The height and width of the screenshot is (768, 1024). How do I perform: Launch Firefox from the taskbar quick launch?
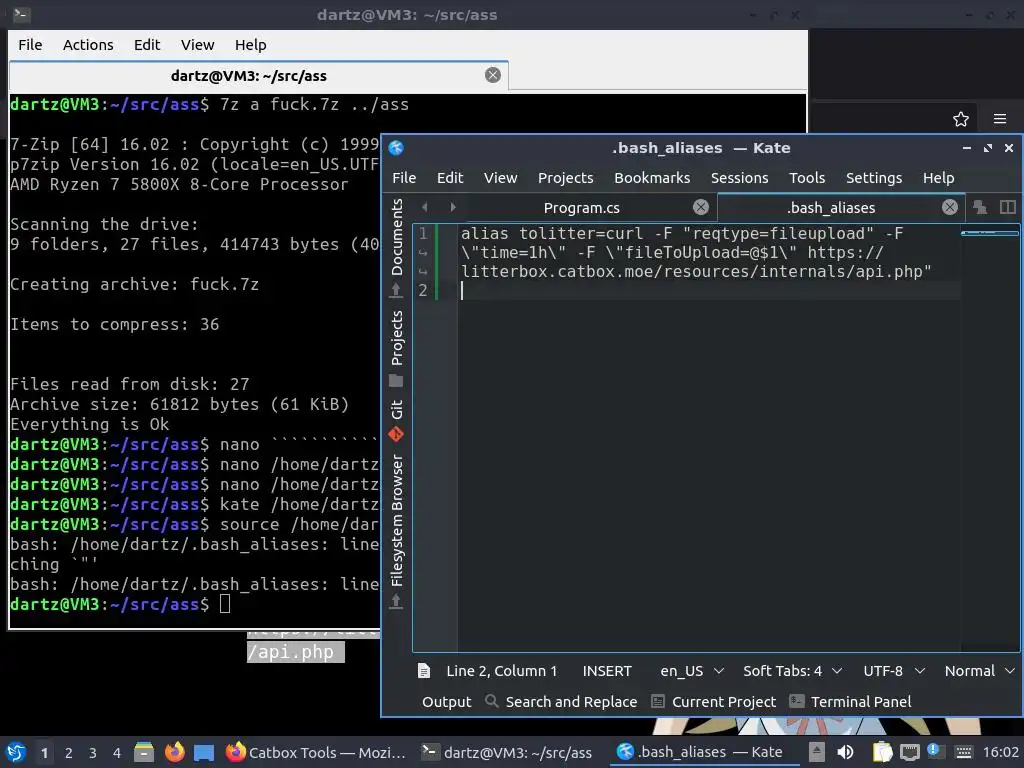coord(174,752)
